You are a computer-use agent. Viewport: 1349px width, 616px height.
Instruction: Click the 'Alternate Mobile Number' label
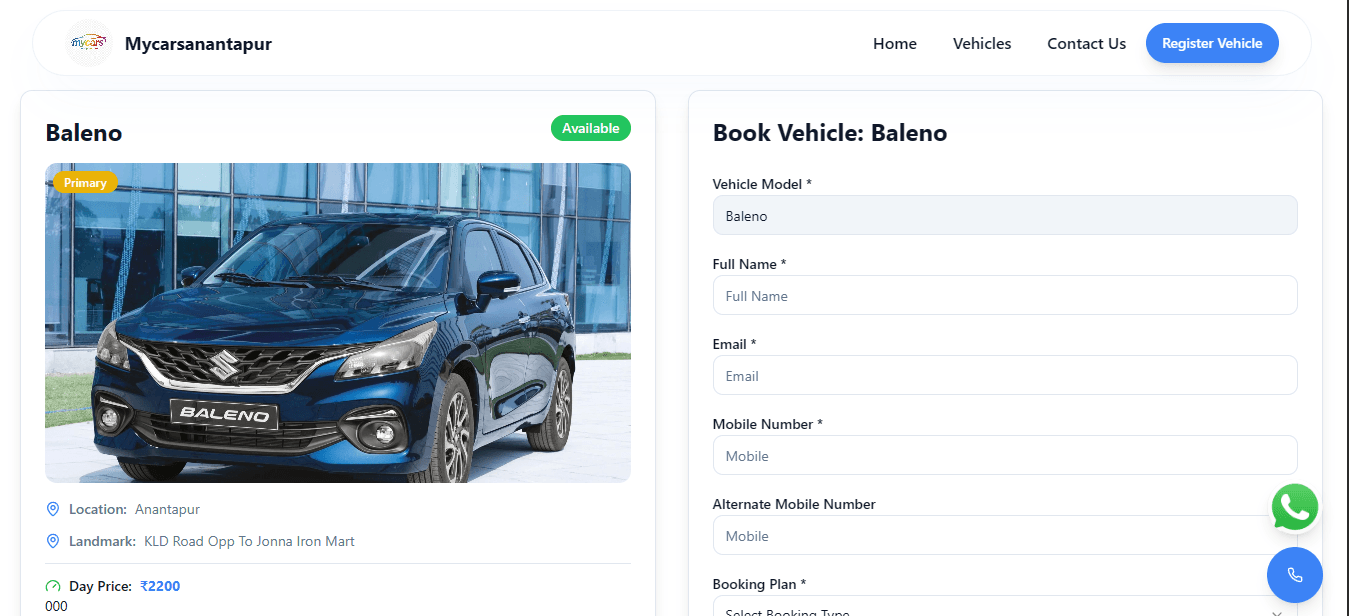pyautogui.click(x=794, y=504)
